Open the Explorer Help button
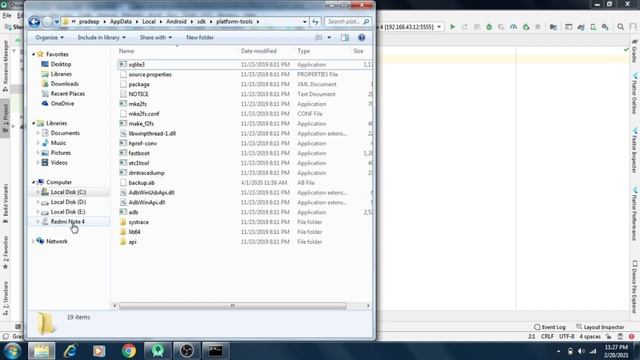The width and height of the screenshot is (640, 360). coord(361,38)
